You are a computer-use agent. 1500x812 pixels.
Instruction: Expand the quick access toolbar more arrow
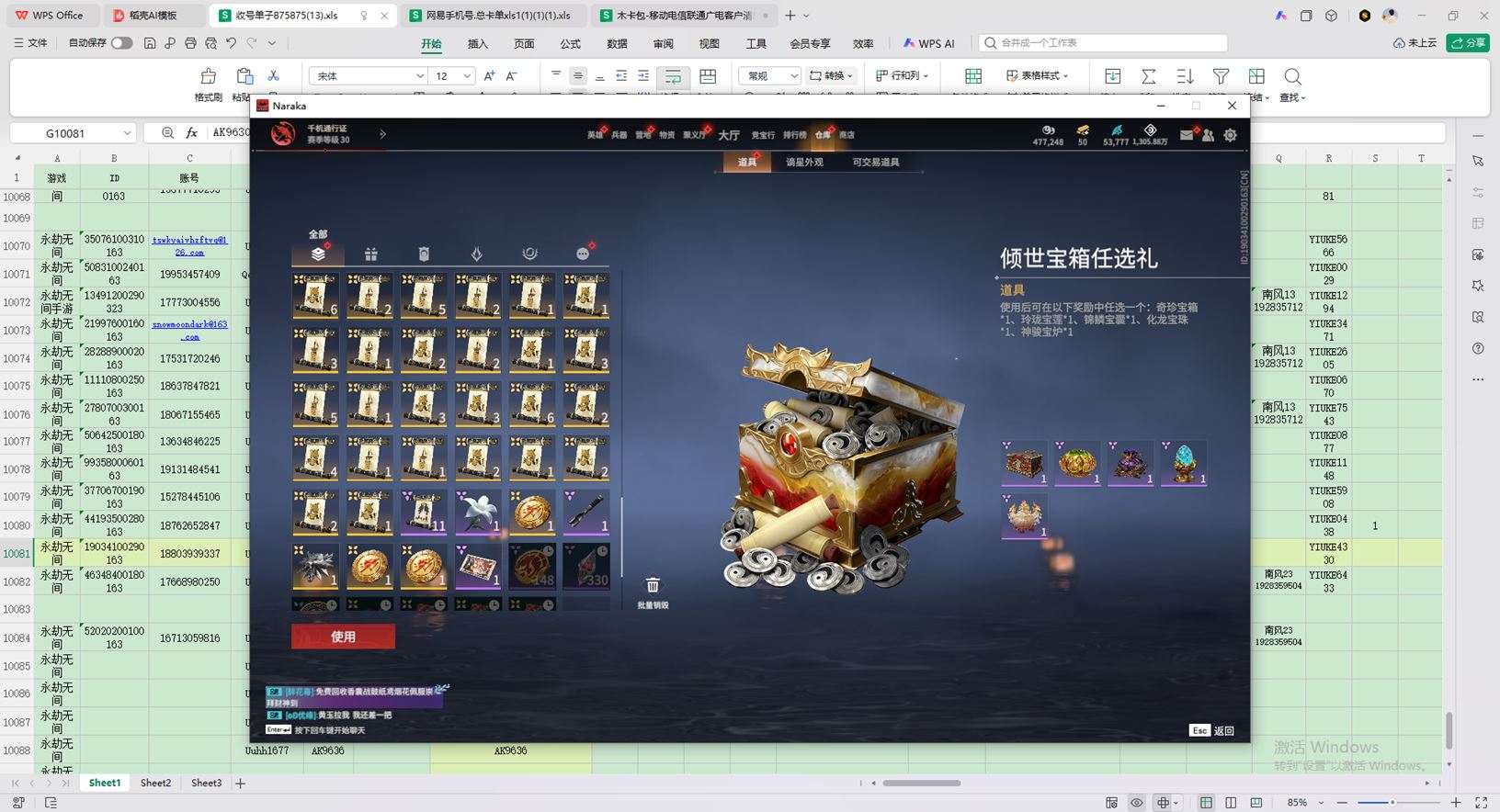[x=272, y=43]
